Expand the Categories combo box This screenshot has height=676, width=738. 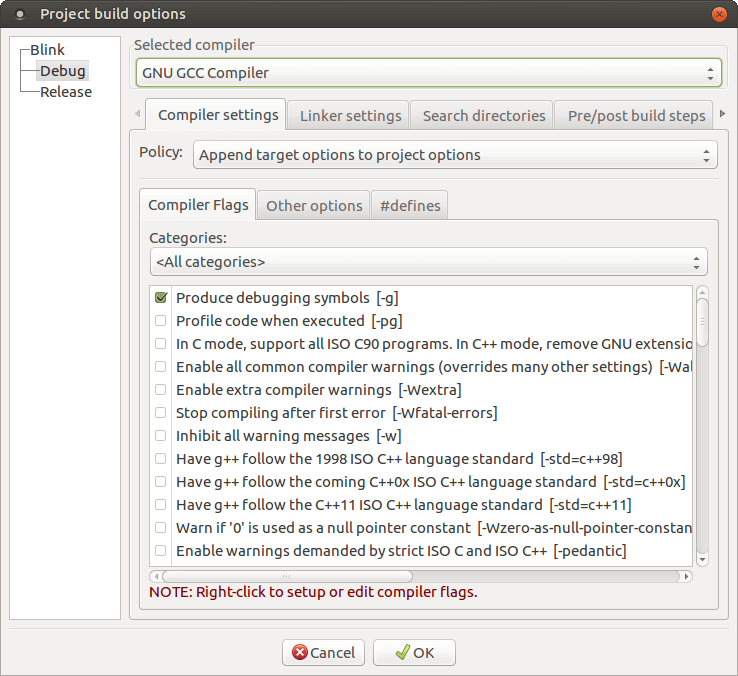pyautogui.click(x=428, y=262)
